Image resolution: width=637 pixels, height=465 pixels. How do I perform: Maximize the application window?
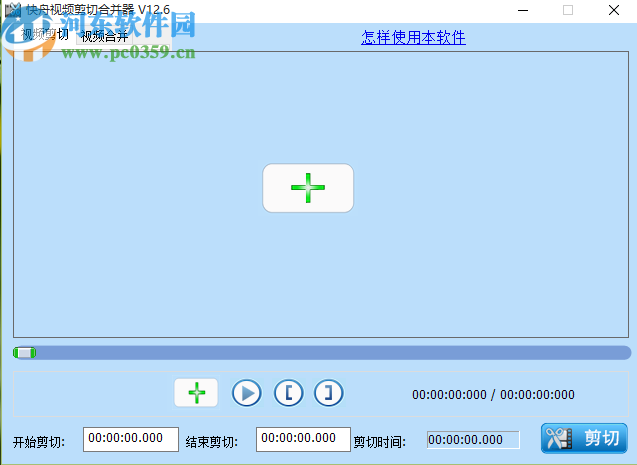[568, 10]
